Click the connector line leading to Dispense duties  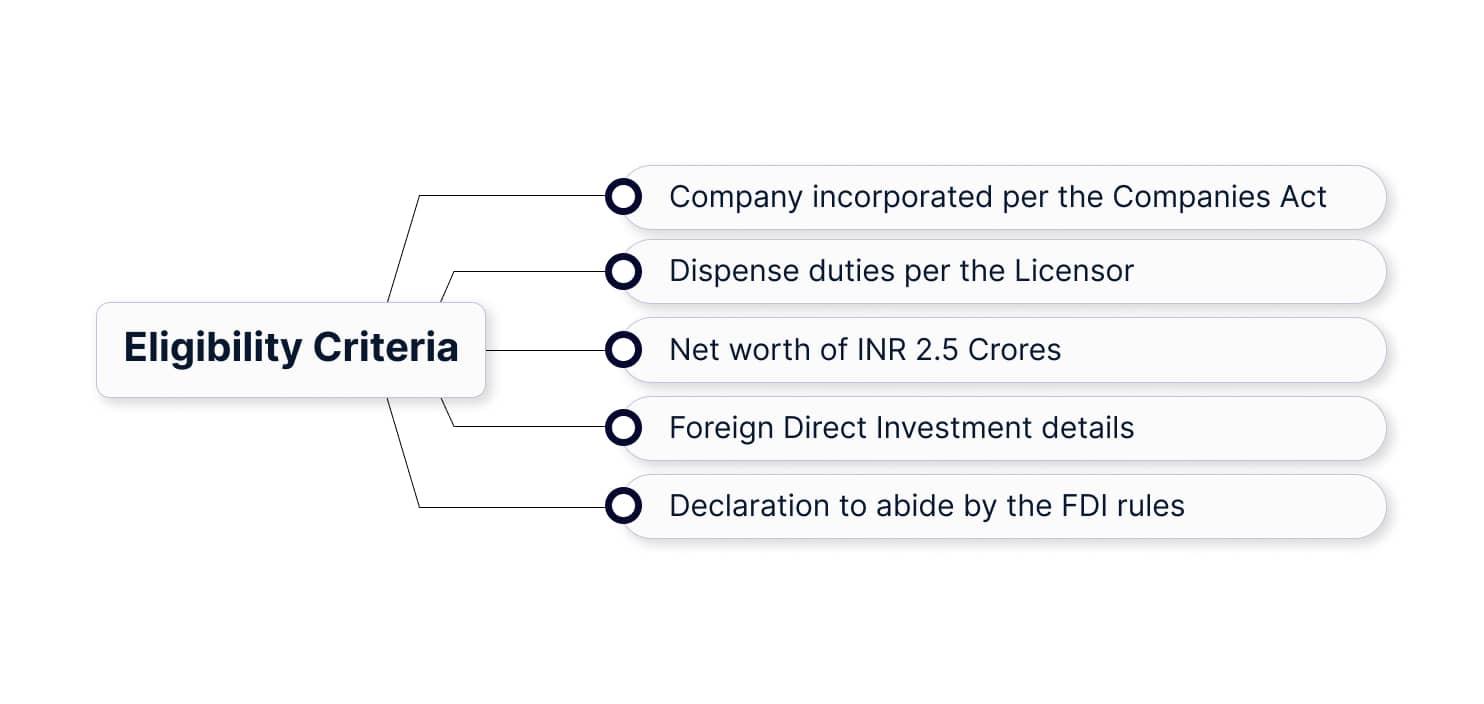(x=530, y=271)
